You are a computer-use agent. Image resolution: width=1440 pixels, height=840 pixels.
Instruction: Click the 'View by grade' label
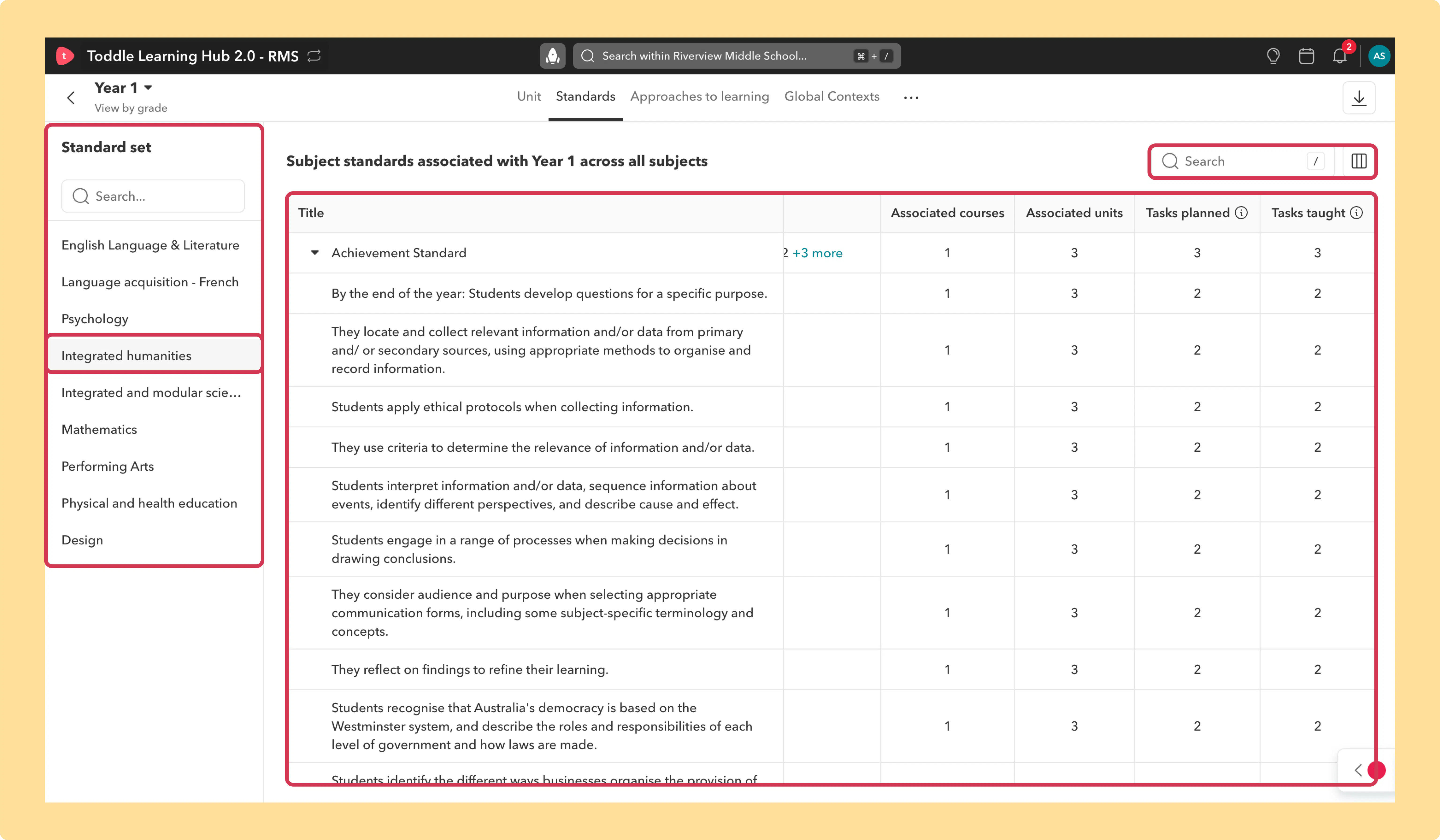tap(131, 108)
